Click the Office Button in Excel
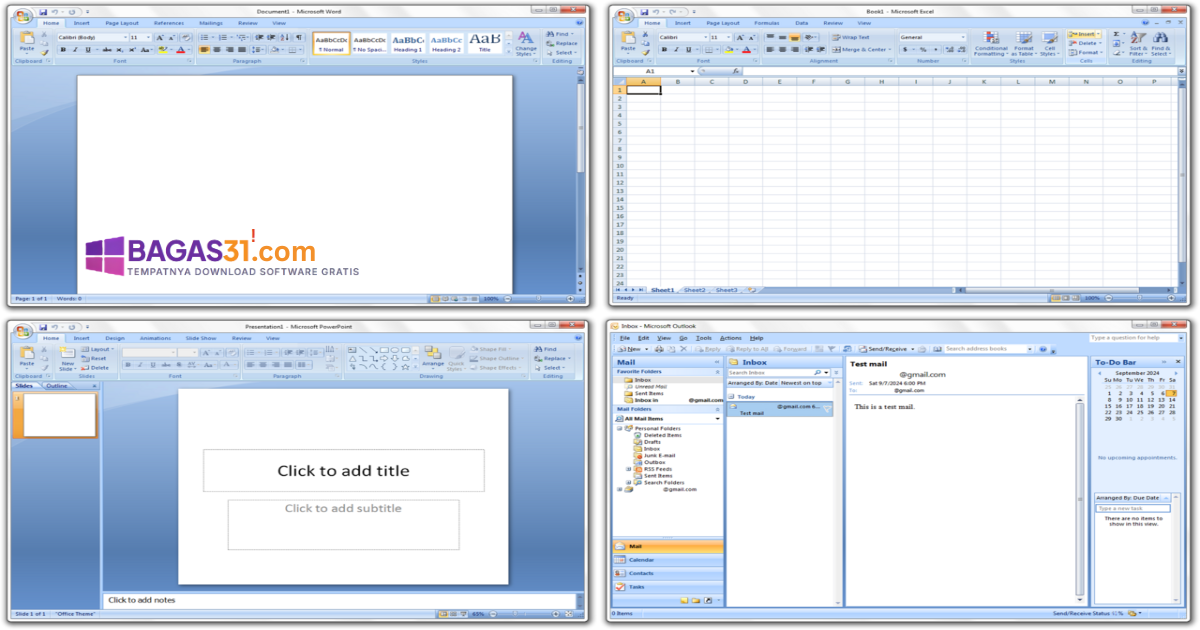 click(x=624, y=16)
